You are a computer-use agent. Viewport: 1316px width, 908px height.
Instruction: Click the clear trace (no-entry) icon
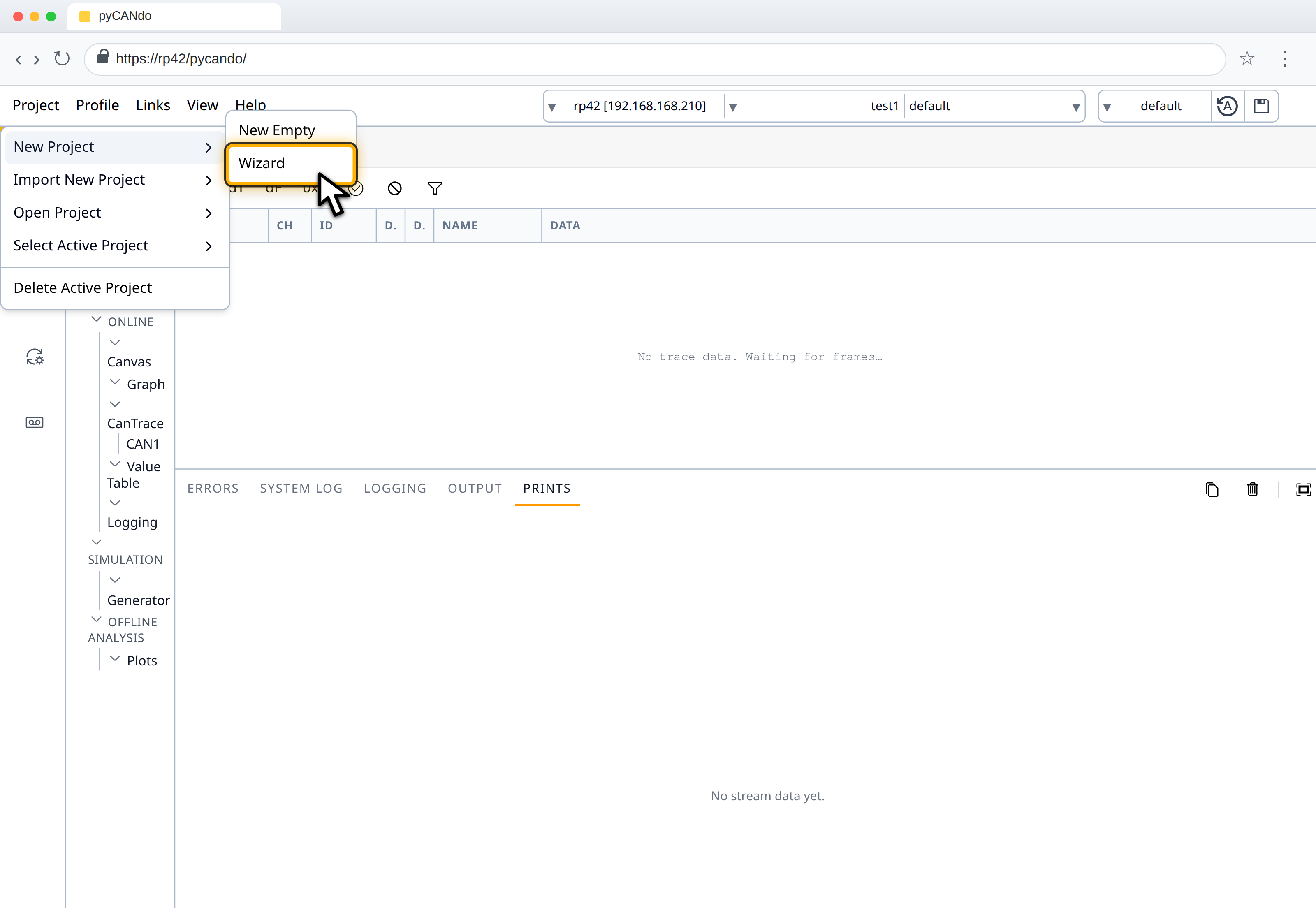pos(394,188)
